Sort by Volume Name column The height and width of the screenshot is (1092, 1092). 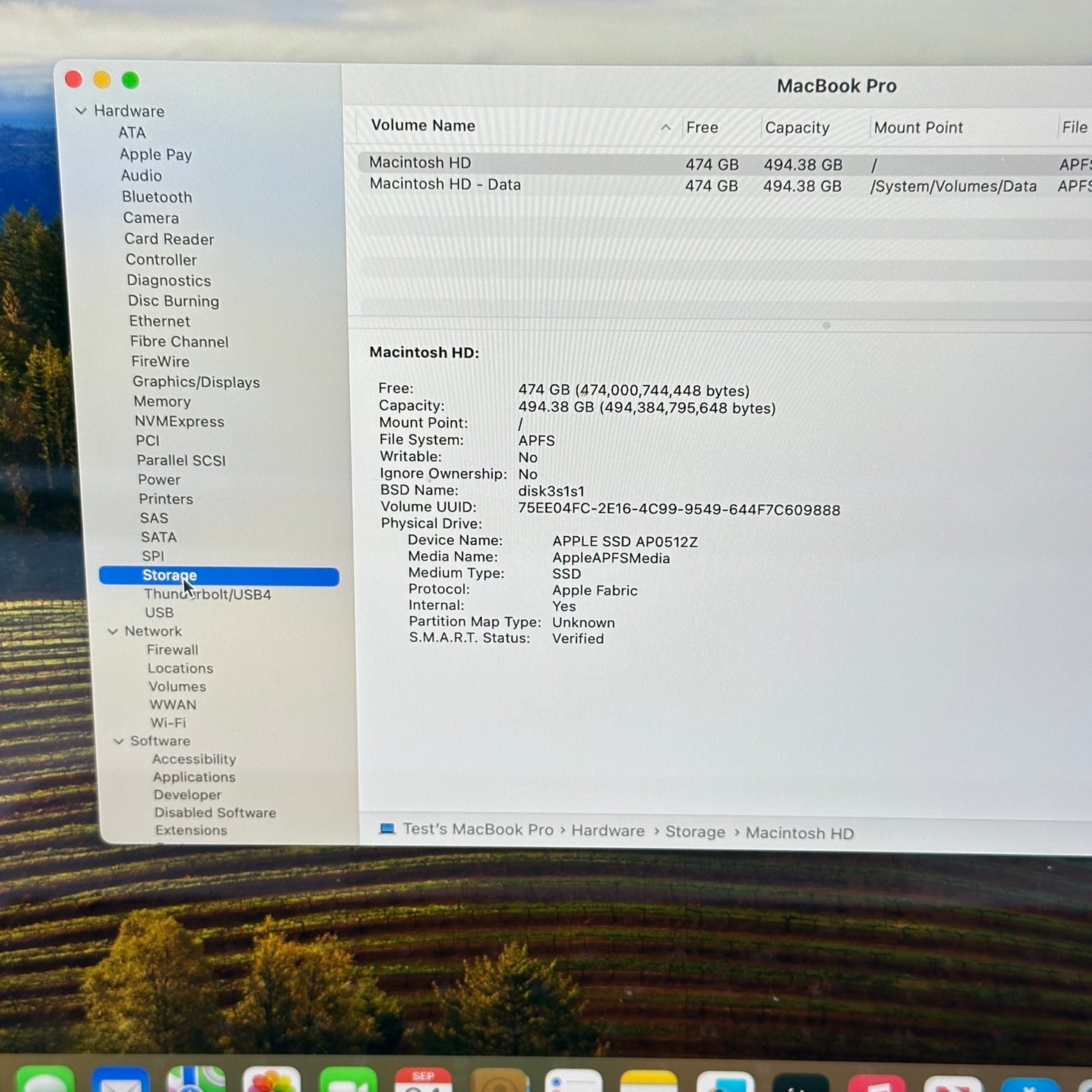[x=423, y=126]
